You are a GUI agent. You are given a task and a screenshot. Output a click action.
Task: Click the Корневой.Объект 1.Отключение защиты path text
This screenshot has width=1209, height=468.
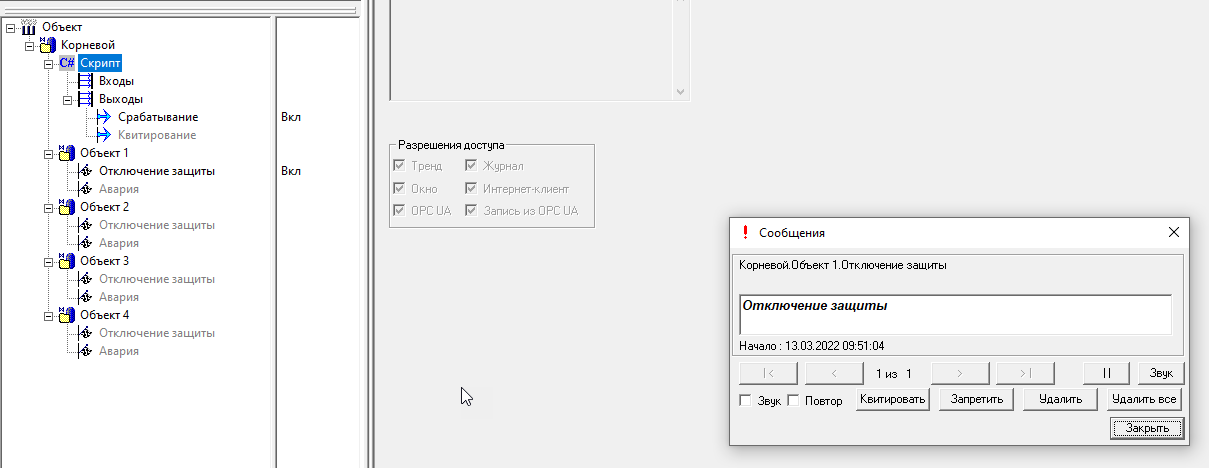(x=843, y=265)
